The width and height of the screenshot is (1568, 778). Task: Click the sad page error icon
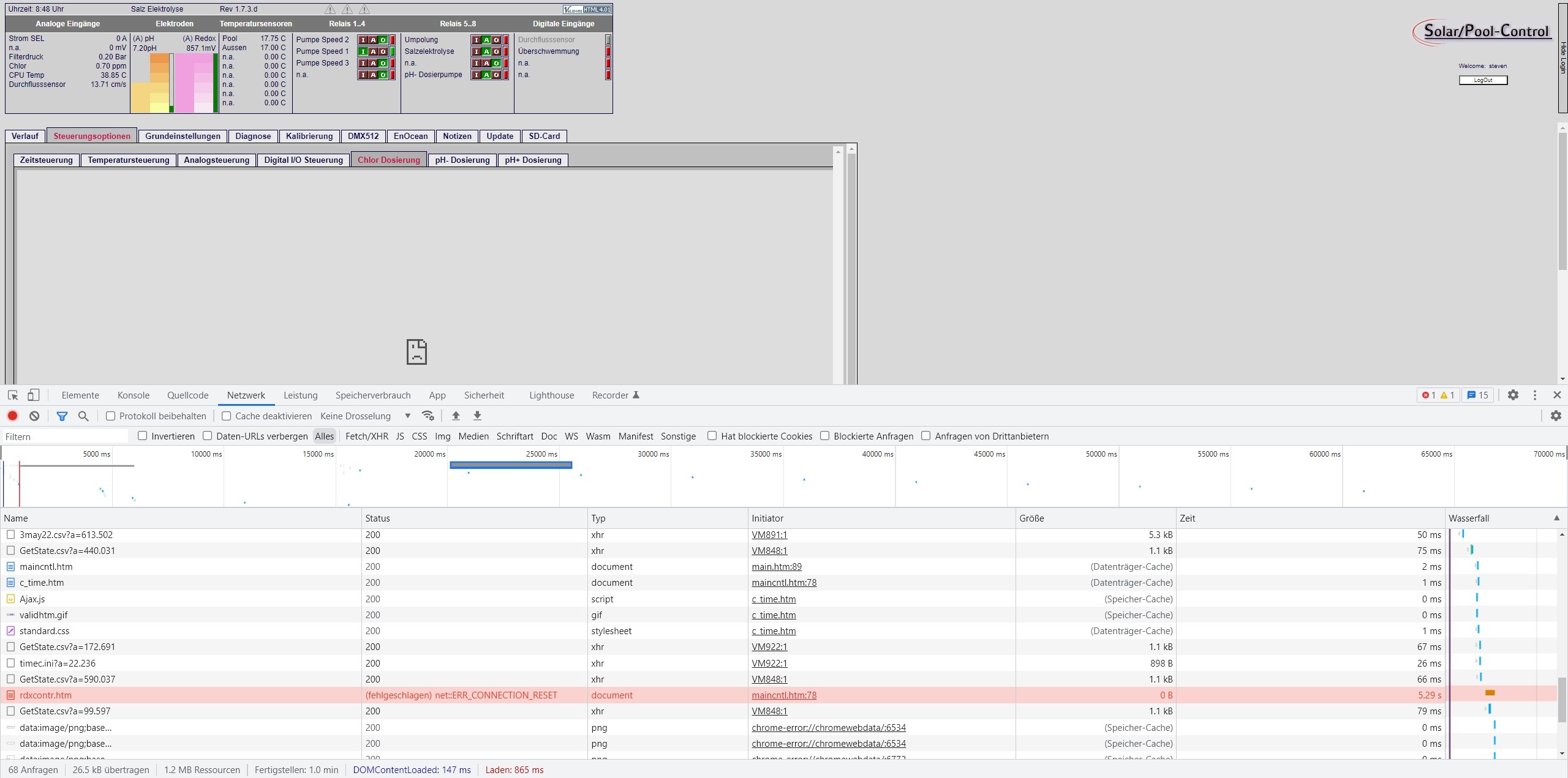(417, 352)
